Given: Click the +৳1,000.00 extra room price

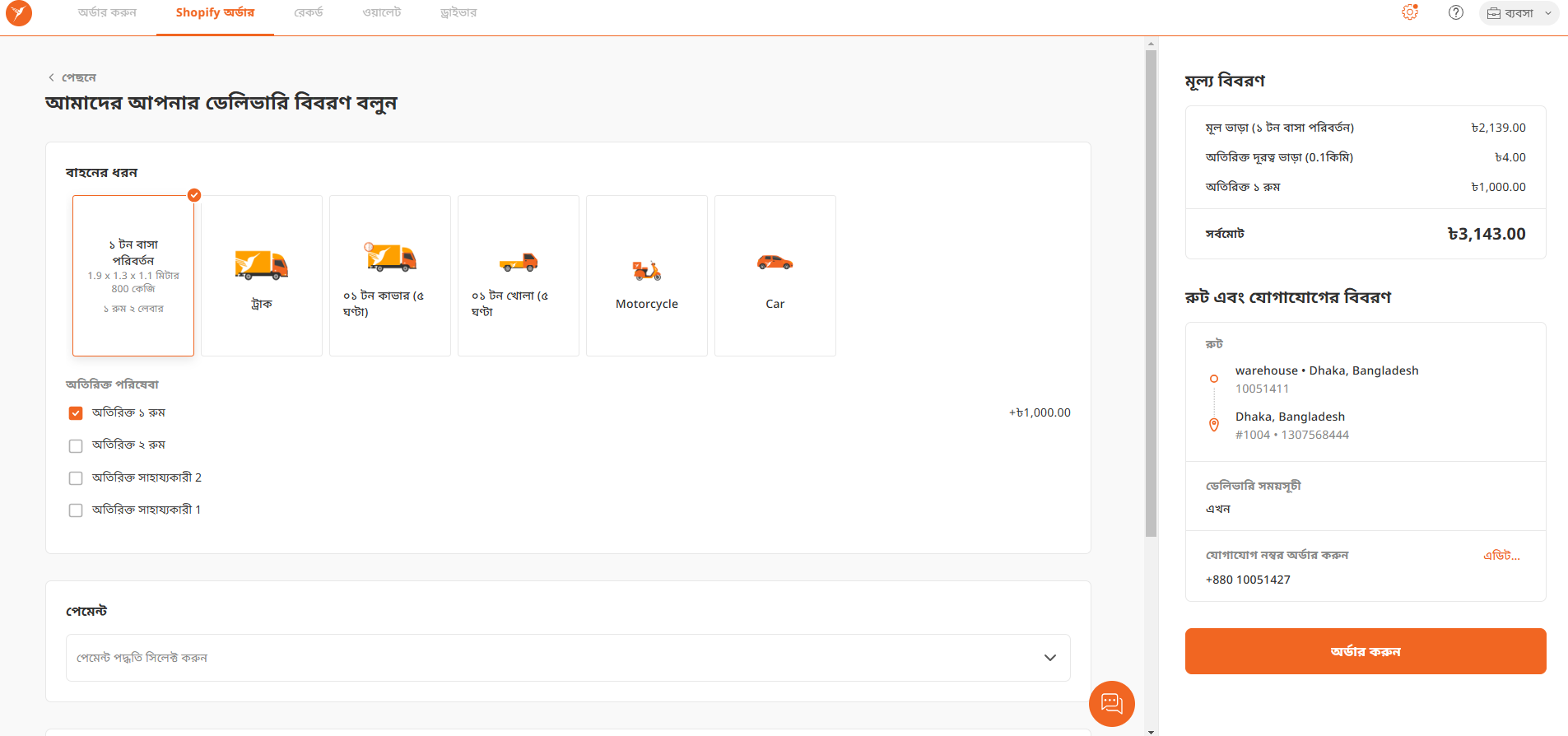Looking at the screenshot, I should [x=1040, y=412].
